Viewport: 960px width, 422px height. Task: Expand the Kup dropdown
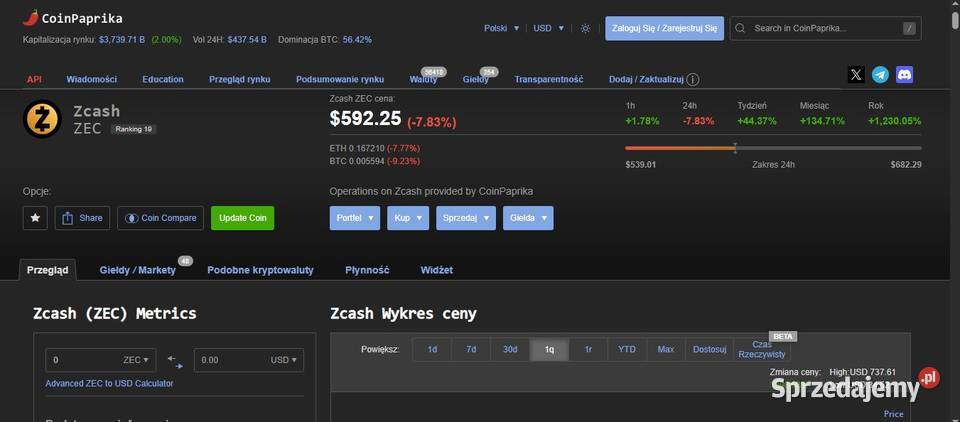point(408,218)
